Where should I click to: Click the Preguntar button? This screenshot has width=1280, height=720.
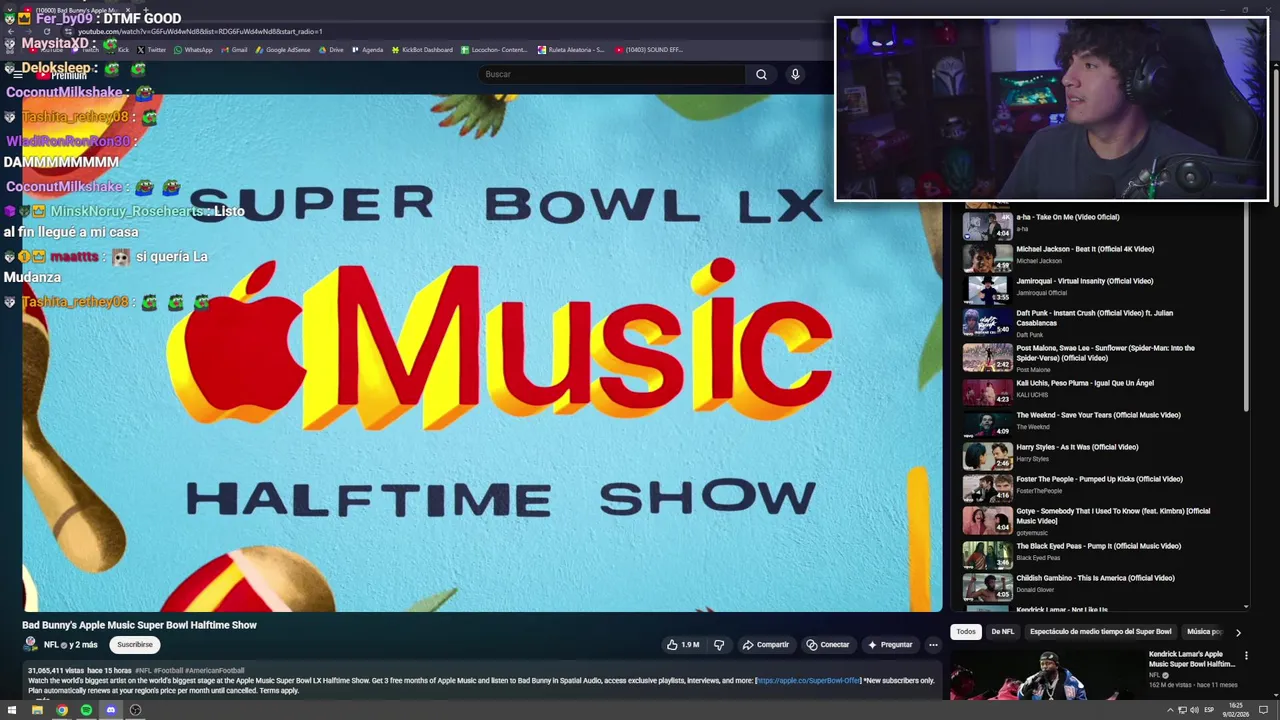pyautogui.click(x=890, y=645)
